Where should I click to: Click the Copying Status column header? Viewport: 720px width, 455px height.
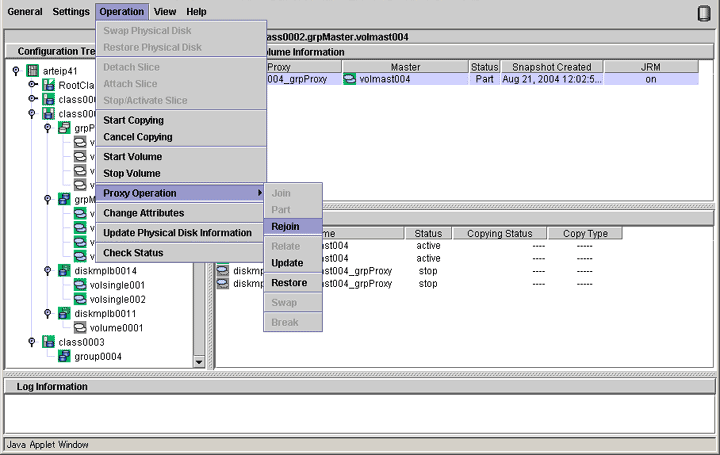coord(499,233)
